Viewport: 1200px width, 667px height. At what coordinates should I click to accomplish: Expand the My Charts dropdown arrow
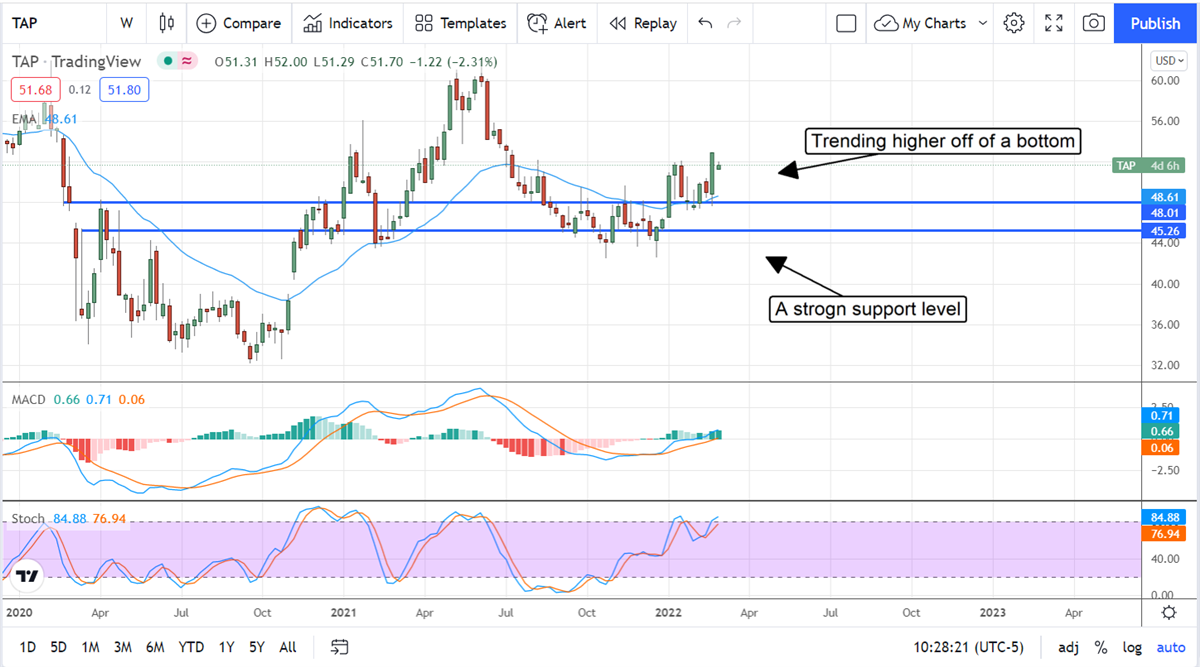(982, 22)
